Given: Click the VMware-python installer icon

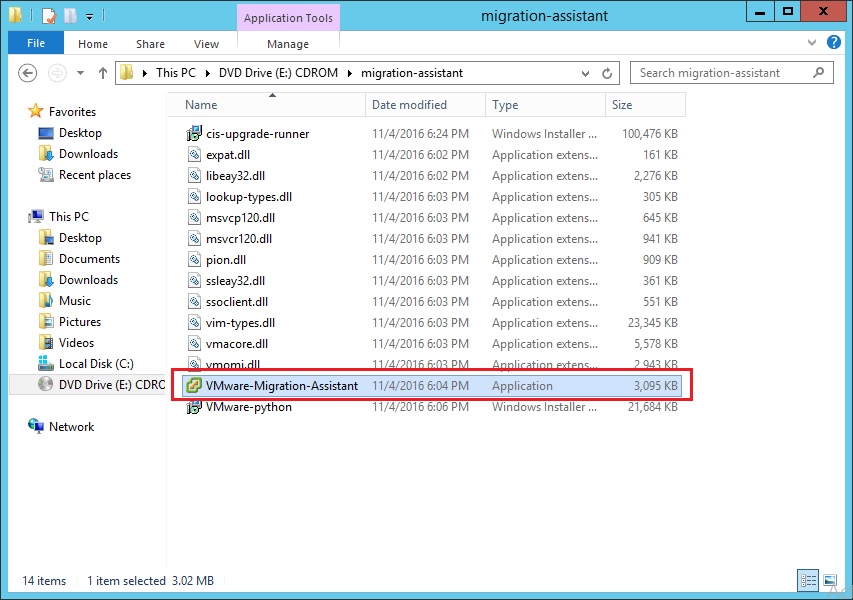Looking at the screenshot, I should pos(194,407).
